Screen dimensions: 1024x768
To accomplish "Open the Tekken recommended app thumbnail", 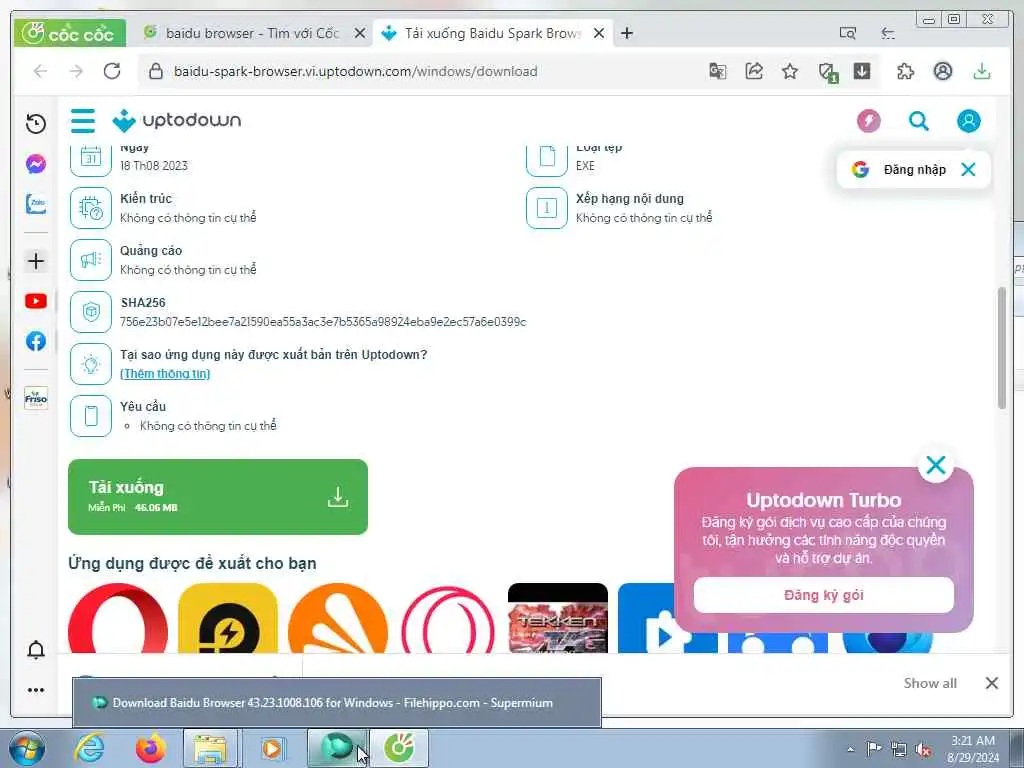I will tap(558, 618).
